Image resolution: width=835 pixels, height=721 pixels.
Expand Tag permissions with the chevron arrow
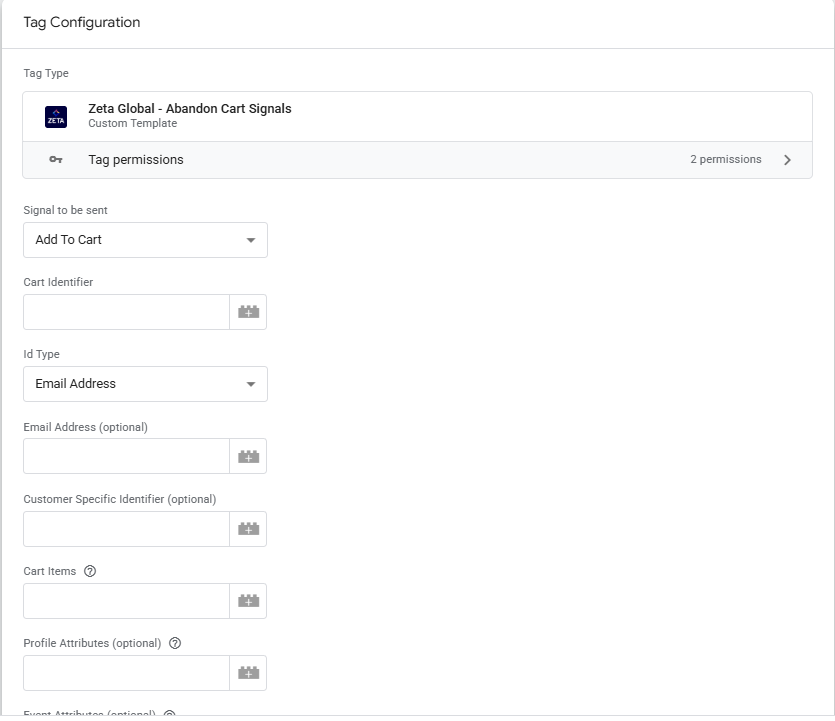(x=787, y=160)
